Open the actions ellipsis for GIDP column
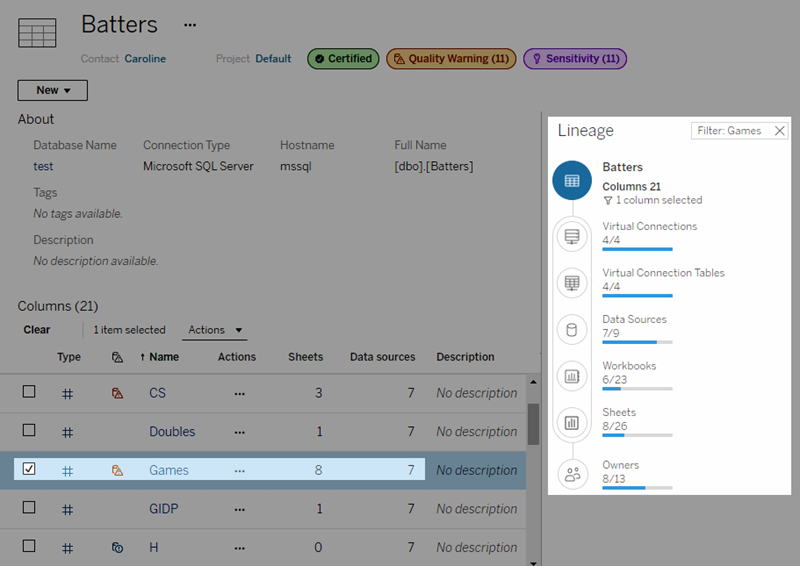 tap(240, 509)
